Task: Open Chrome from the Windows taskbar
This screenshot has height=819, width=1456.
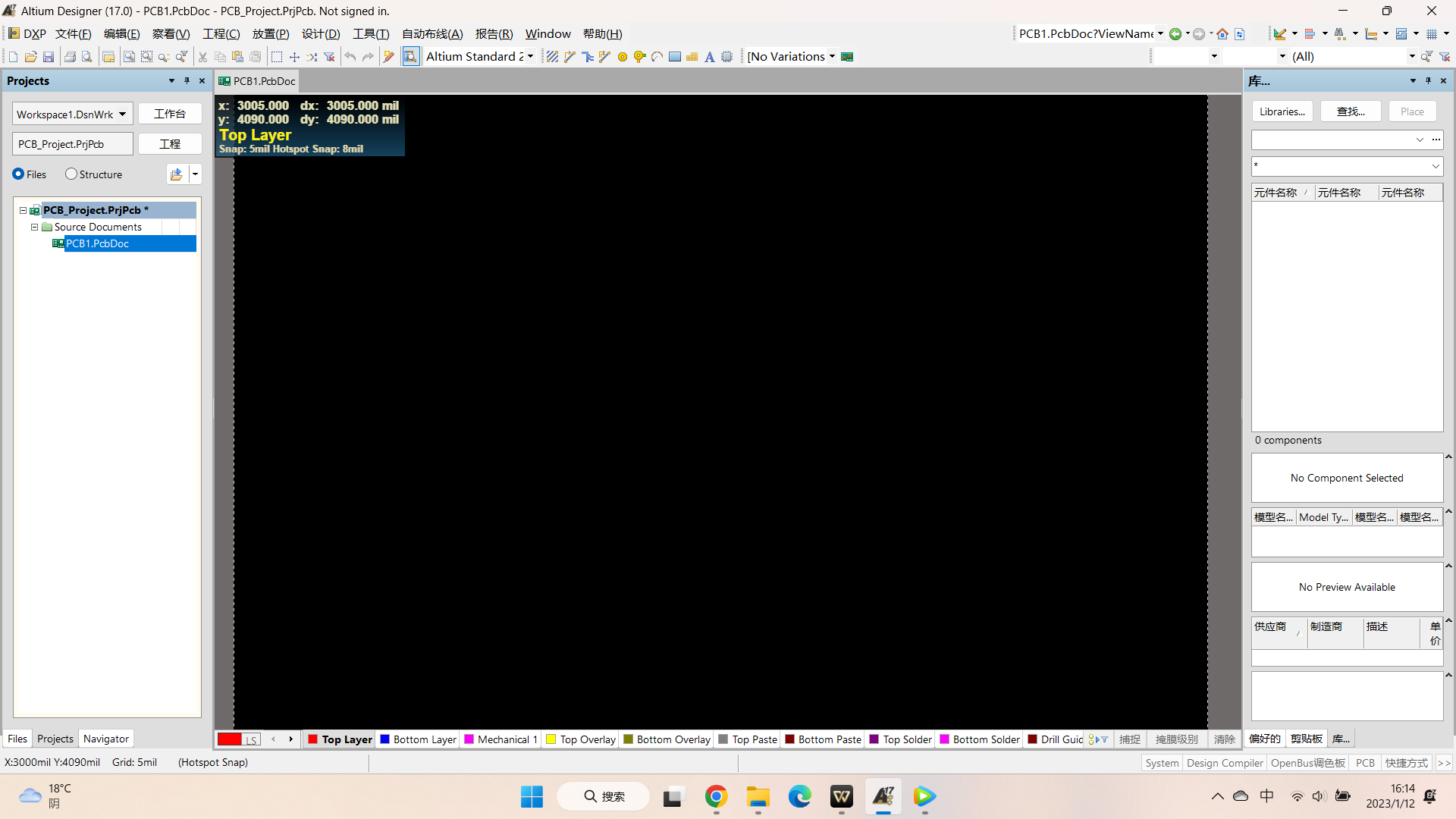Action: pyautogui.click(x=716, y=796)
